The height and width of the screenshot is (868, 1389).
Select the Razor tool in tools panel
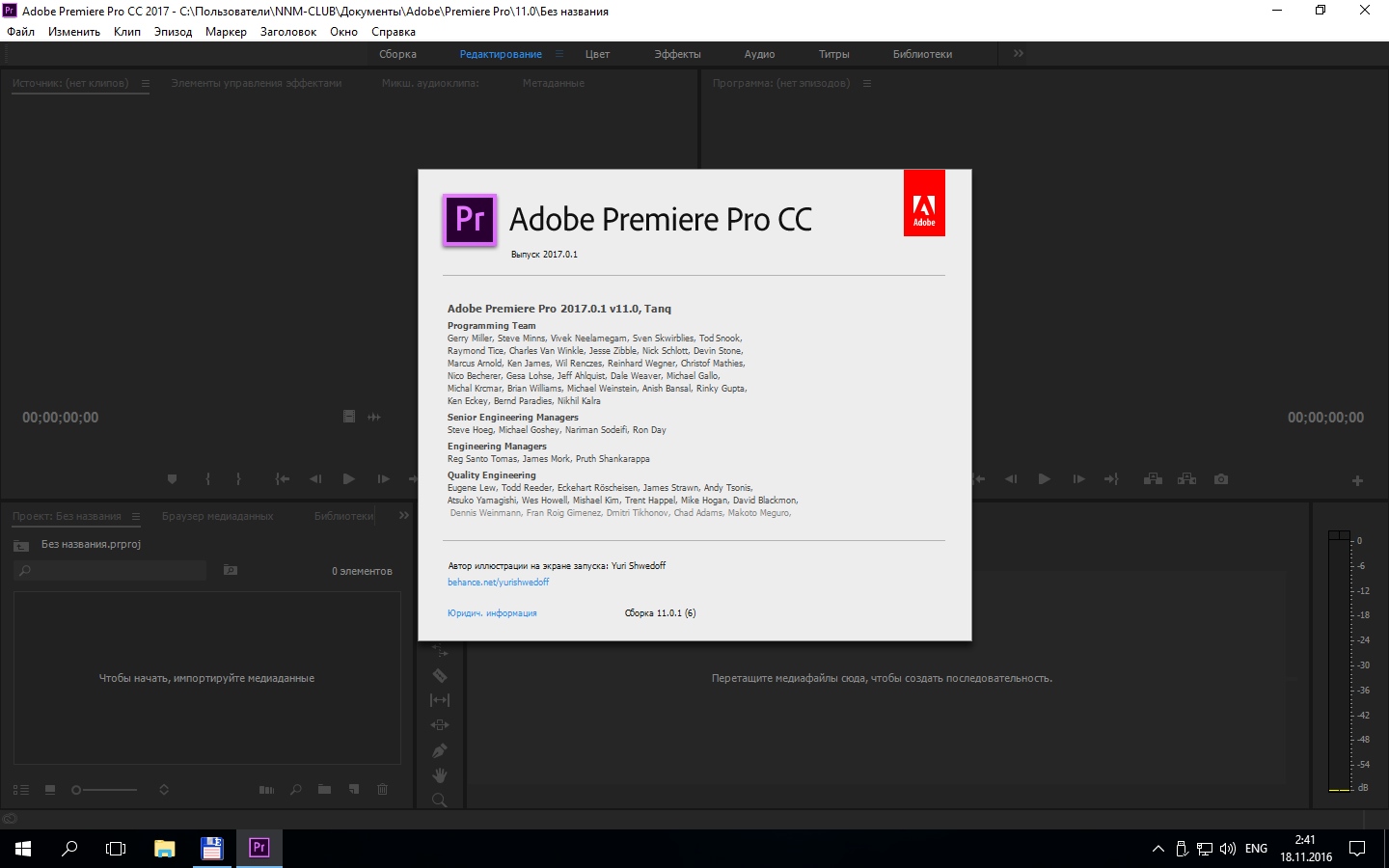point(440,676)
